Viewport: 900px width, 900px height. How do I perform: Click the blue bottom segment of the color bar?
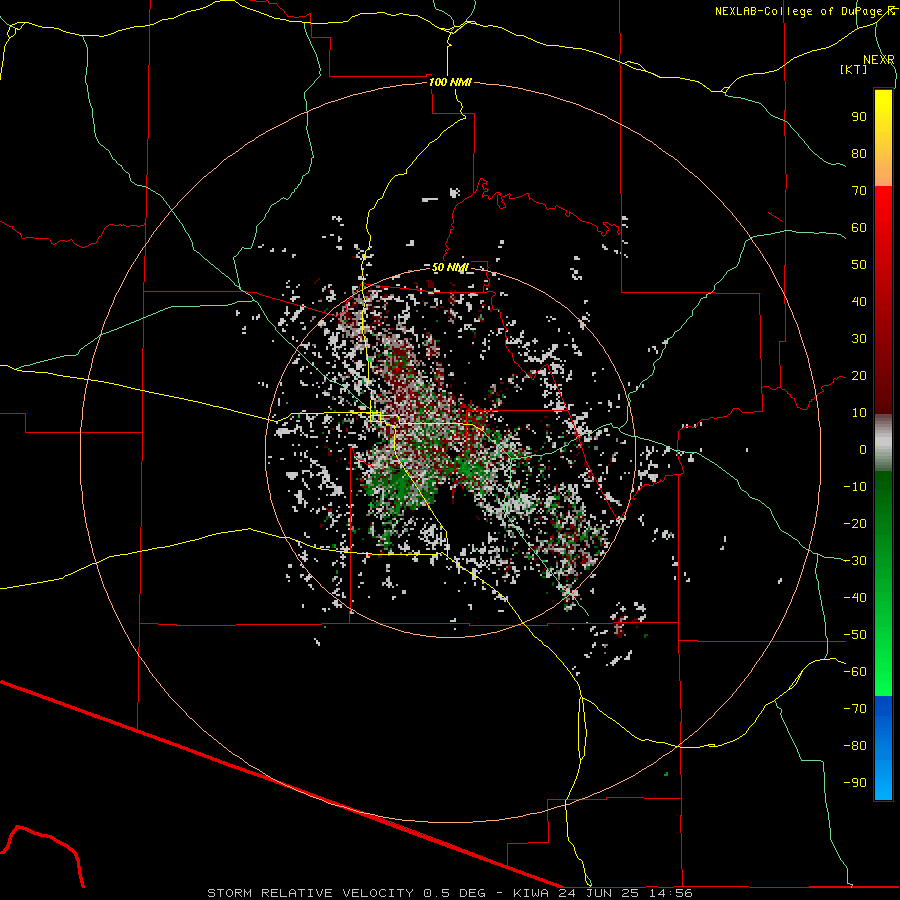[883, 748]
